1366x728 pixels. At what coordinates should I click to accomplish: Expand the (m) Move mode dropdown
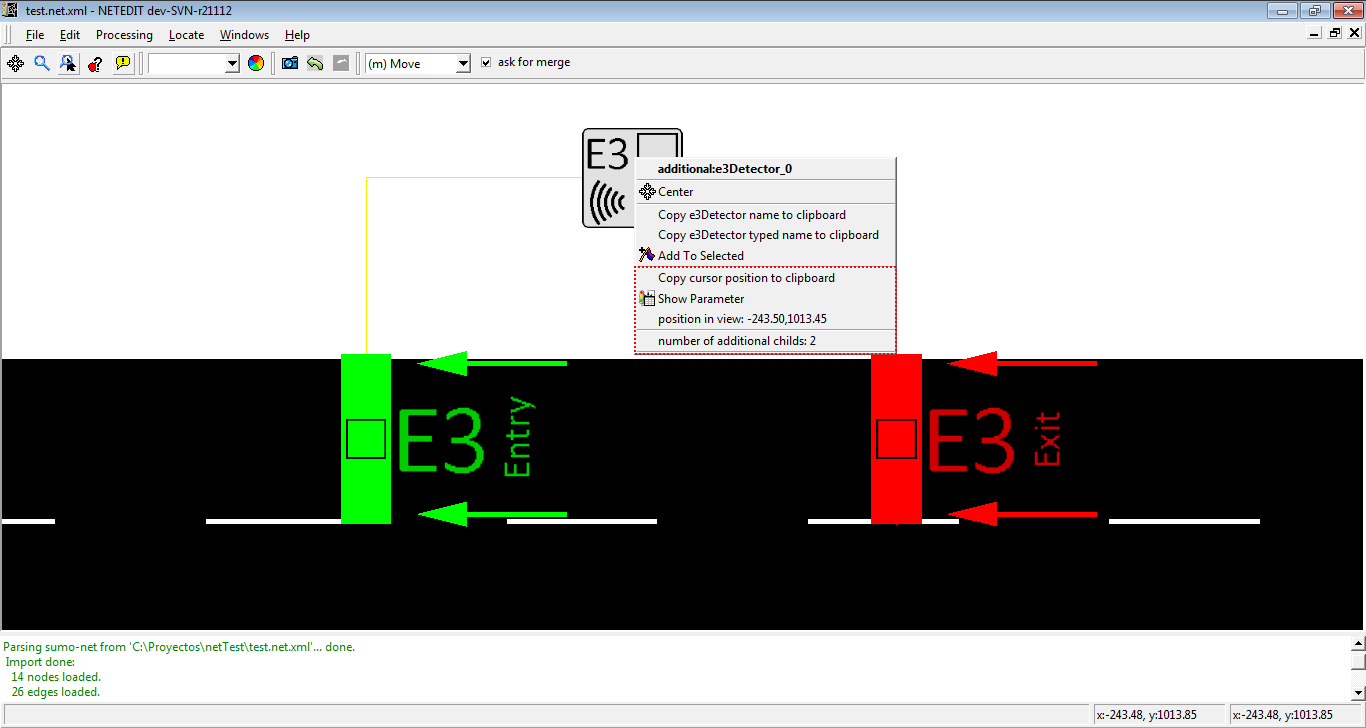tap(462, 64)
